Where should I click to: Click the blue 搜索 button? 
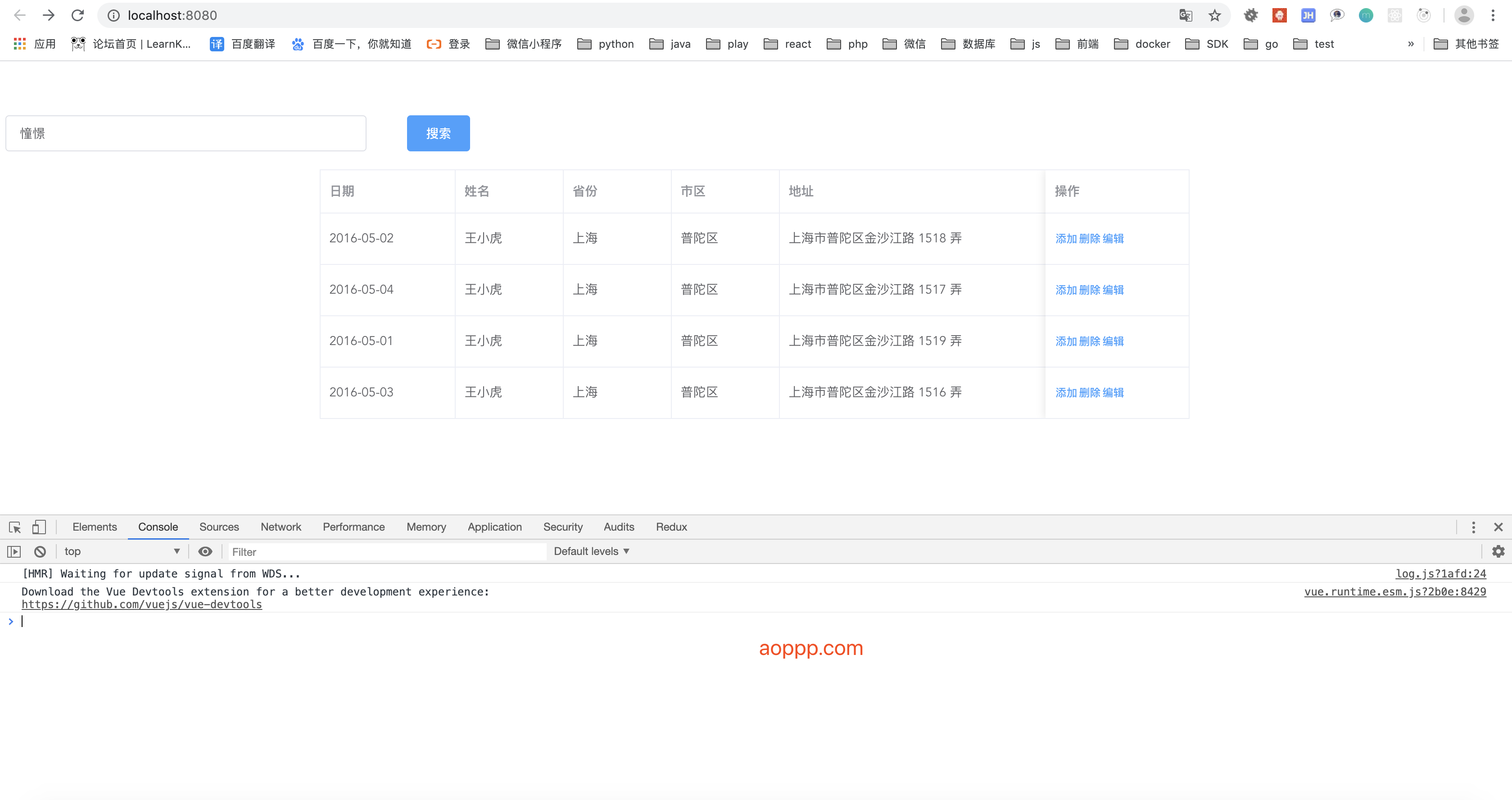tap(438, 133)
